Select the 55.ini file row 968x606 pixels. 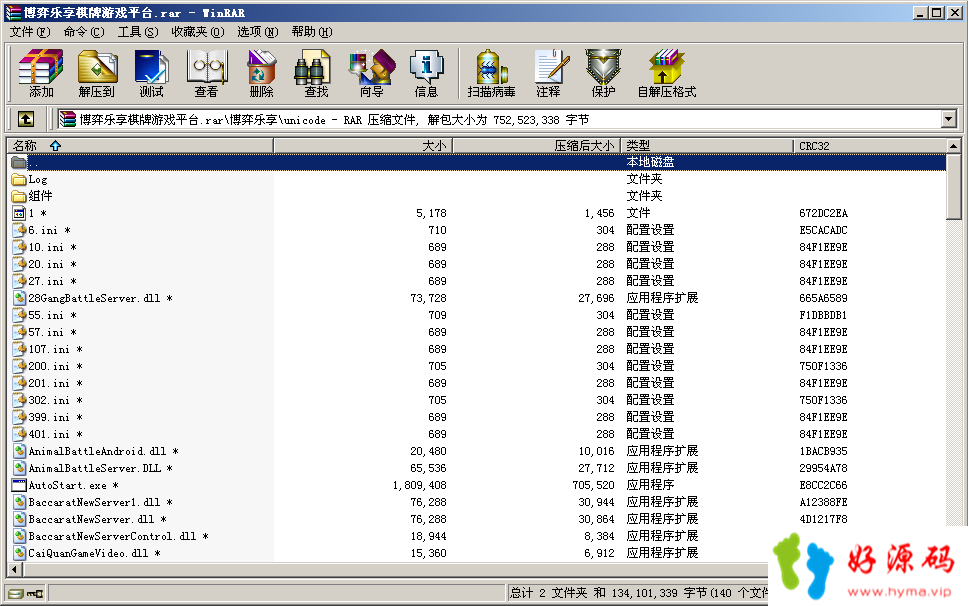click(x=477, y=315)
